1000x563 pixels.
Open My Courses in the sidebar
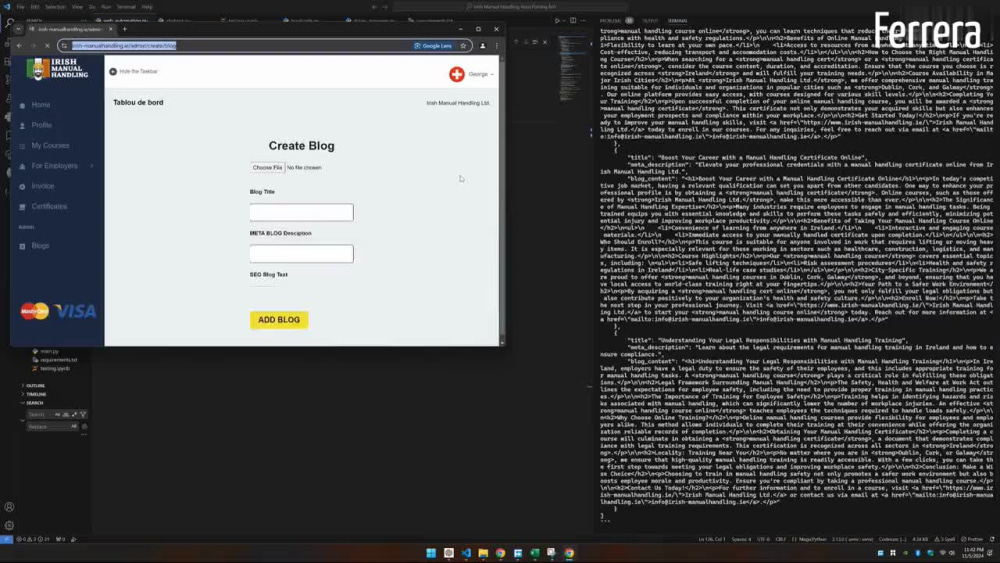point(50,145)
